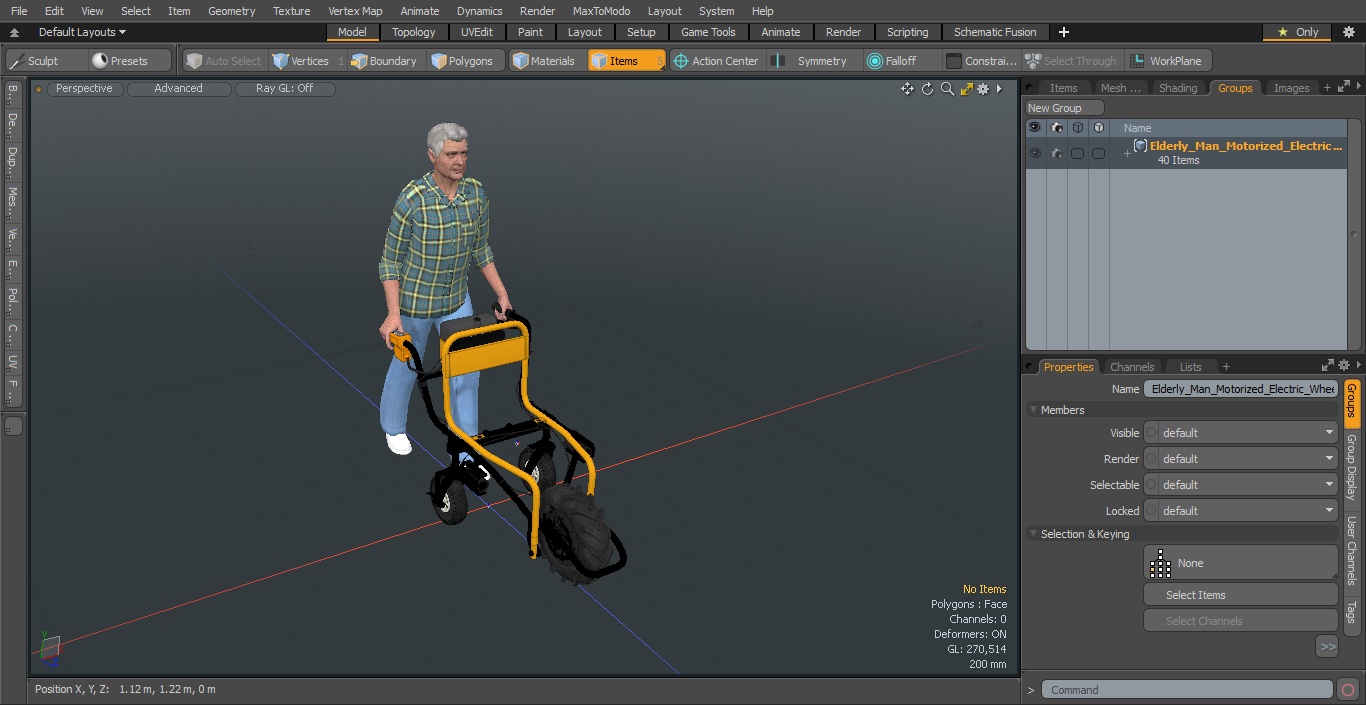Click the Name input field
The image size is (1366, 705).
(1240, 389)
